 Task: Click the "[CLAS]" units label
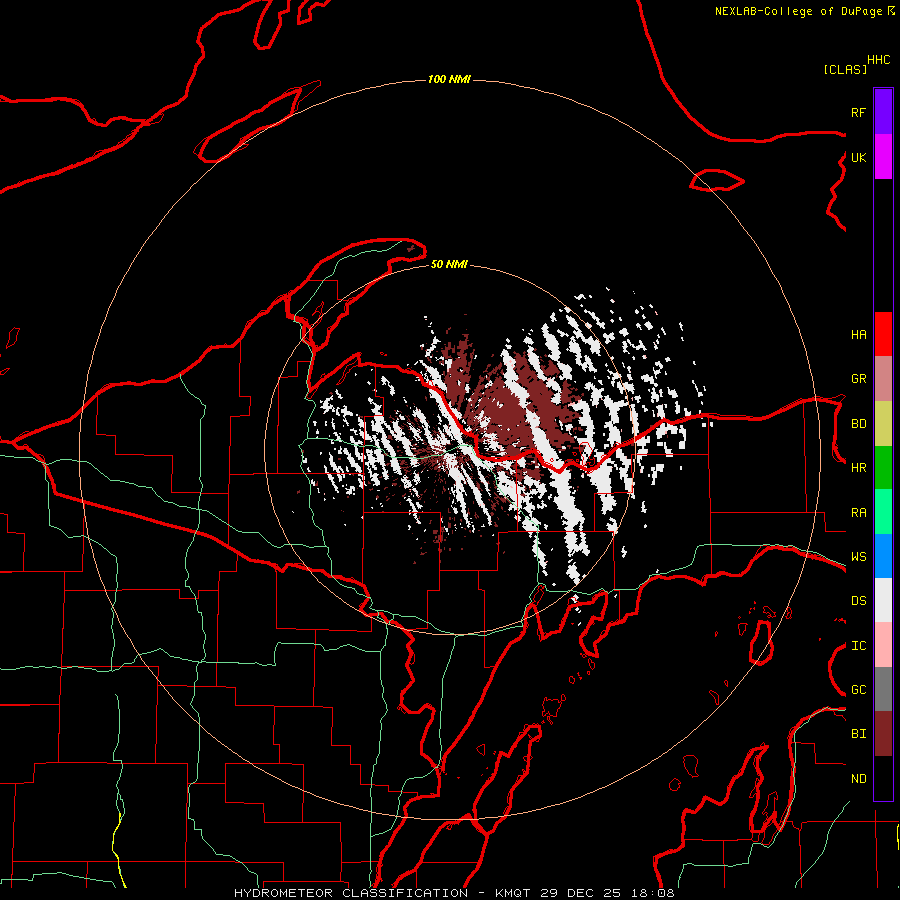(845, 69)
